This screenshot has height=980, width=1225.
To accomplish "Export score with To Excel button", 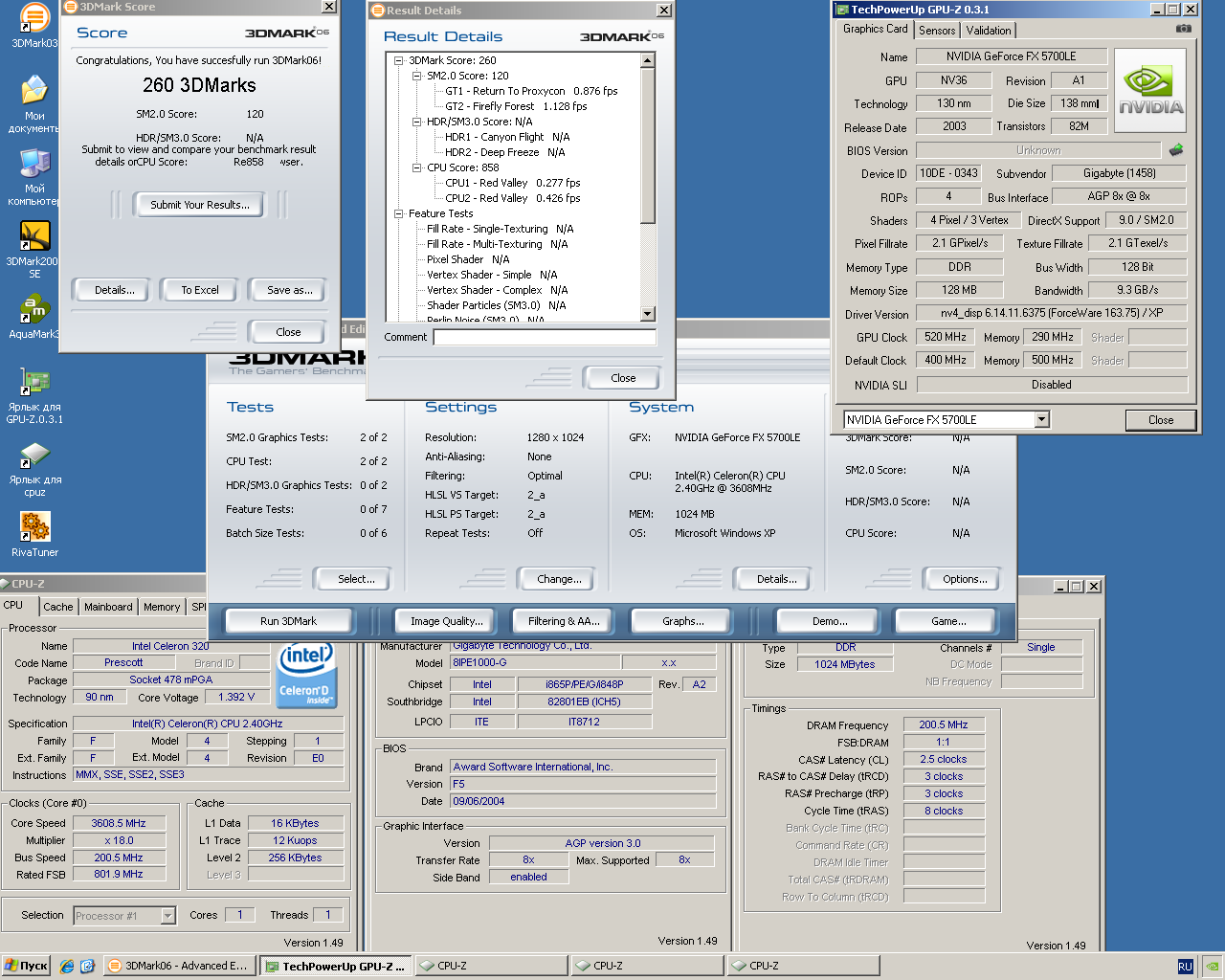I will (200, 290).
